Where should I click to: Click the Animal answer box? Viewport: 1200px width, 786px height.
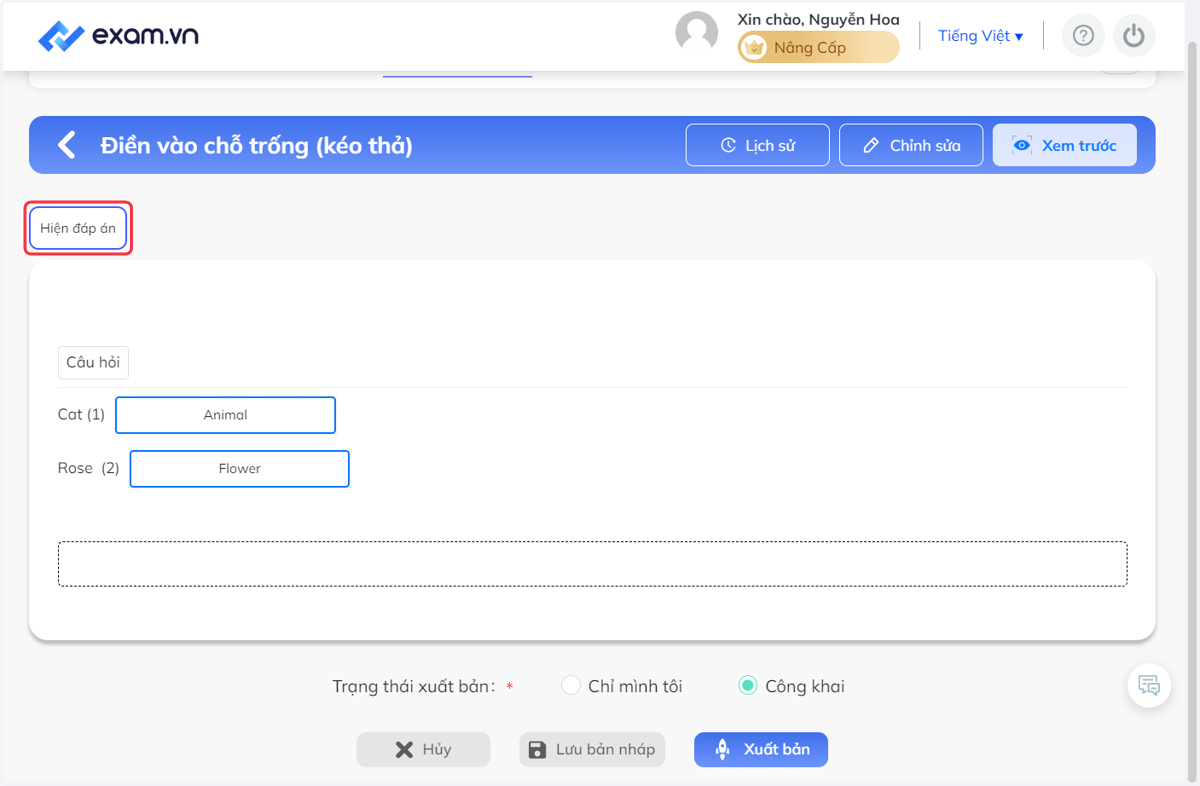pyautogui.click(x=225, y=415)
